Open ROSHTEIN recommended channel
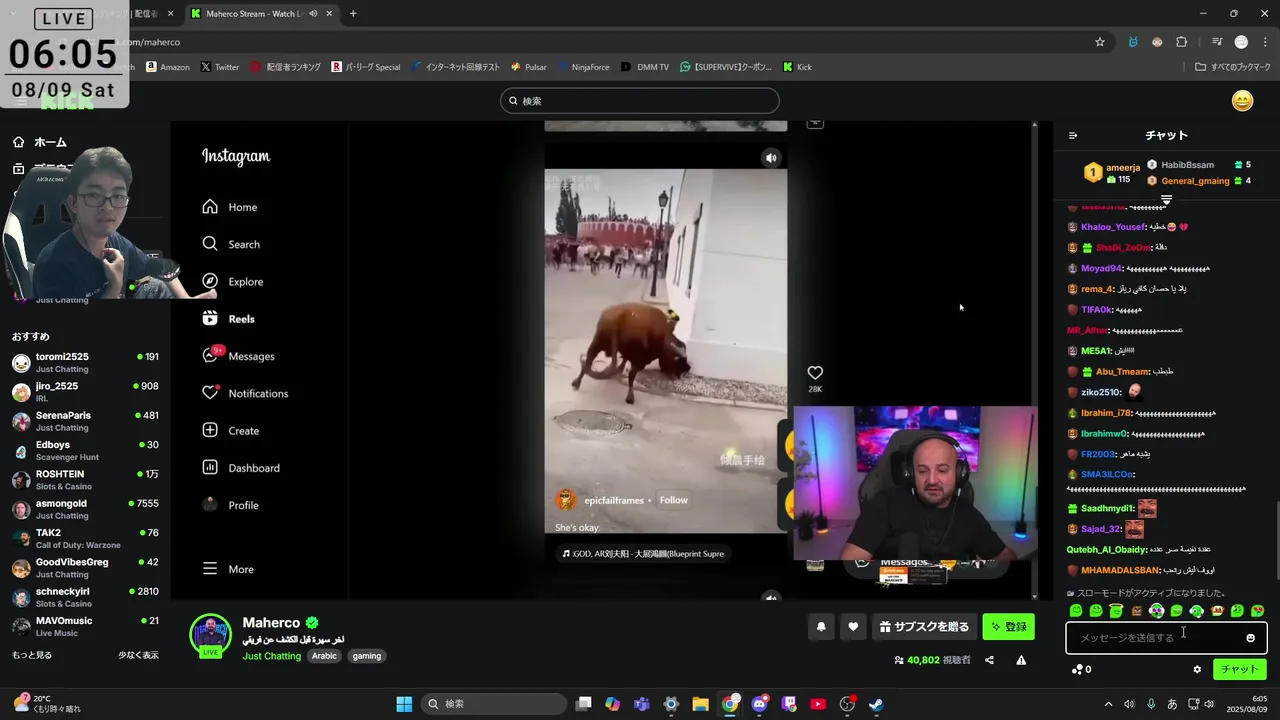This screenshot has height=720, width=1280. [86, 479]
